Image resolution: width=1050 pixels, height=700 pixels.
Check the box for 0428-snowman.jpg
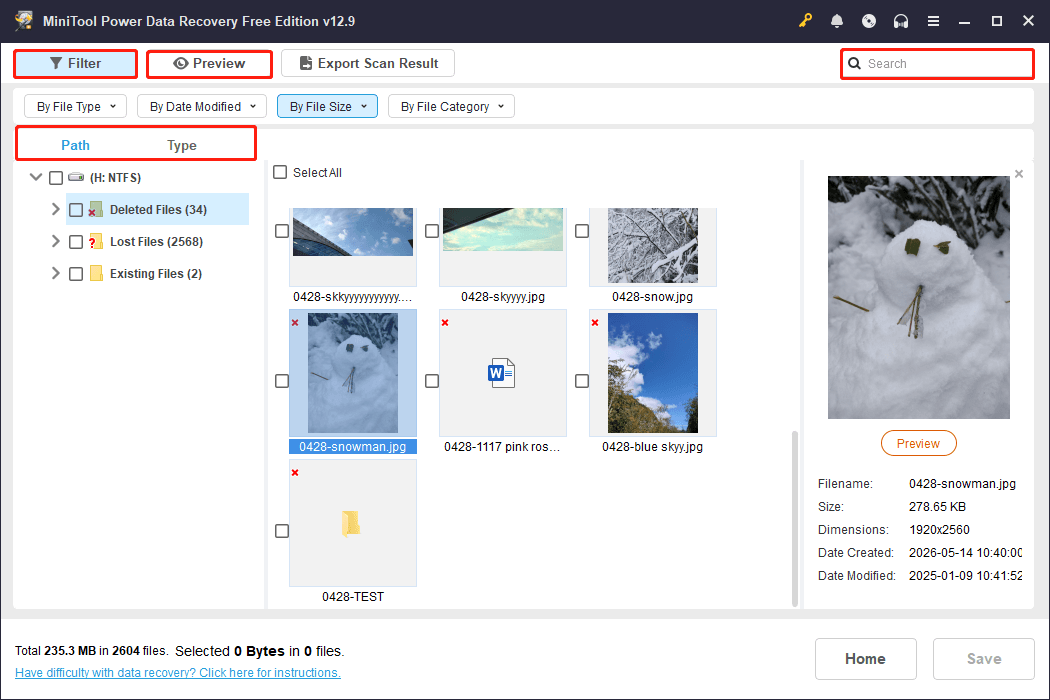coord(282,380)
